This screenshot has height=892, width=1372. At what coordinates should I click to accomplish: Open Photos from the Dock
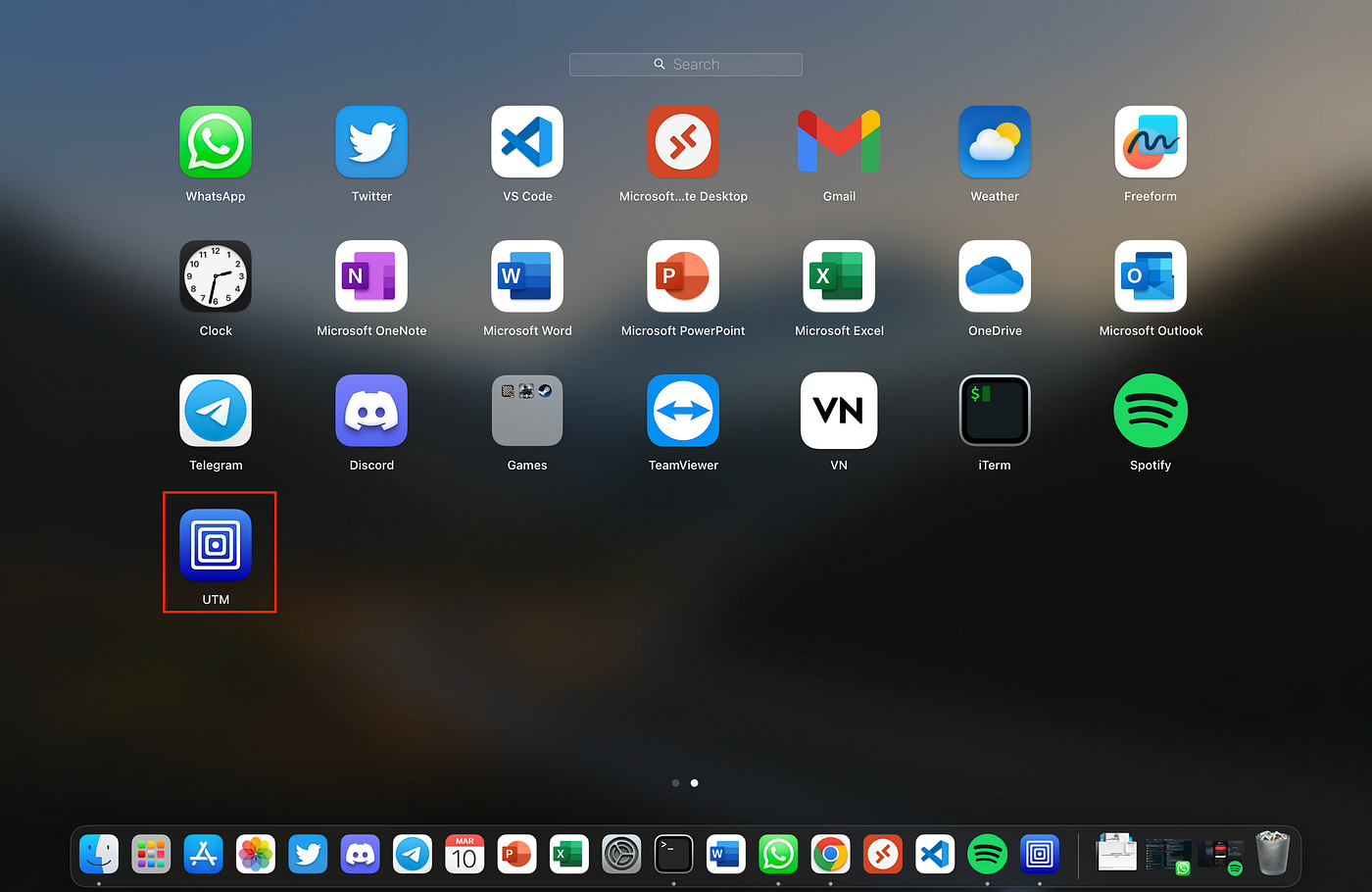coord(256,855)
